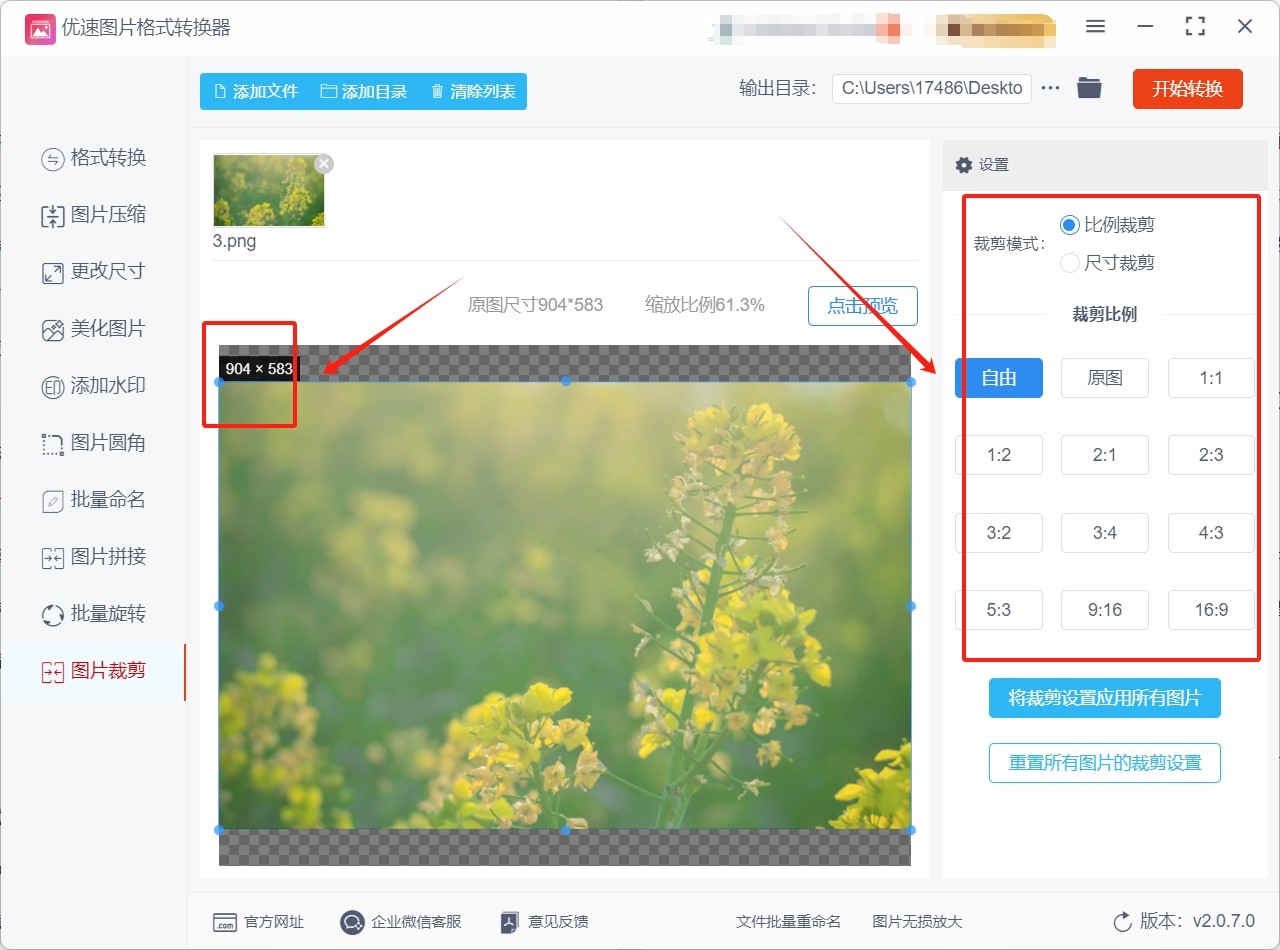Image resolution: width=1280 pixels, height=950 pixels.
Task: Open output folder with the folder icon
Action: [1089, 88]
